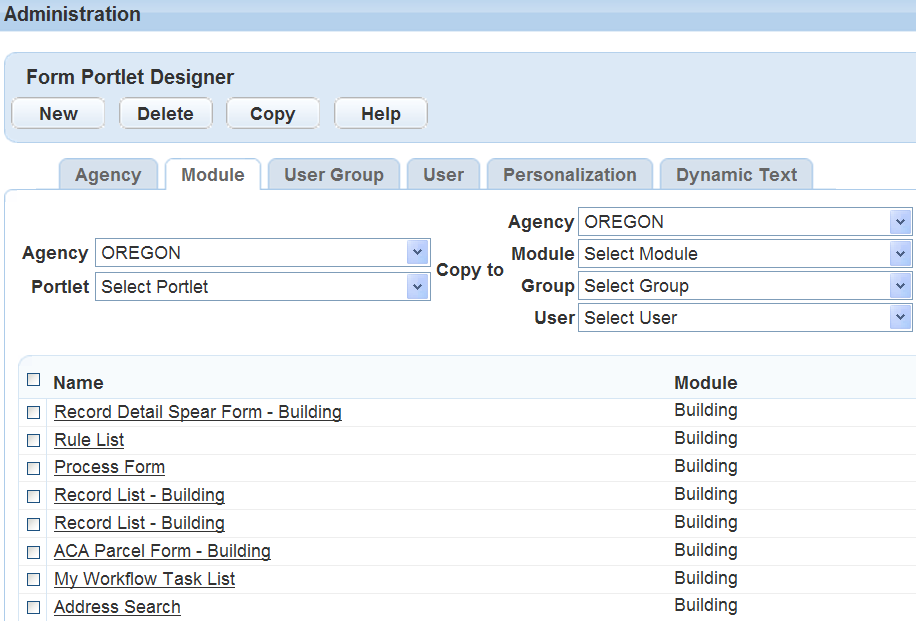Switch to the Agency tab
916x621 pixels.
[108, 175]
